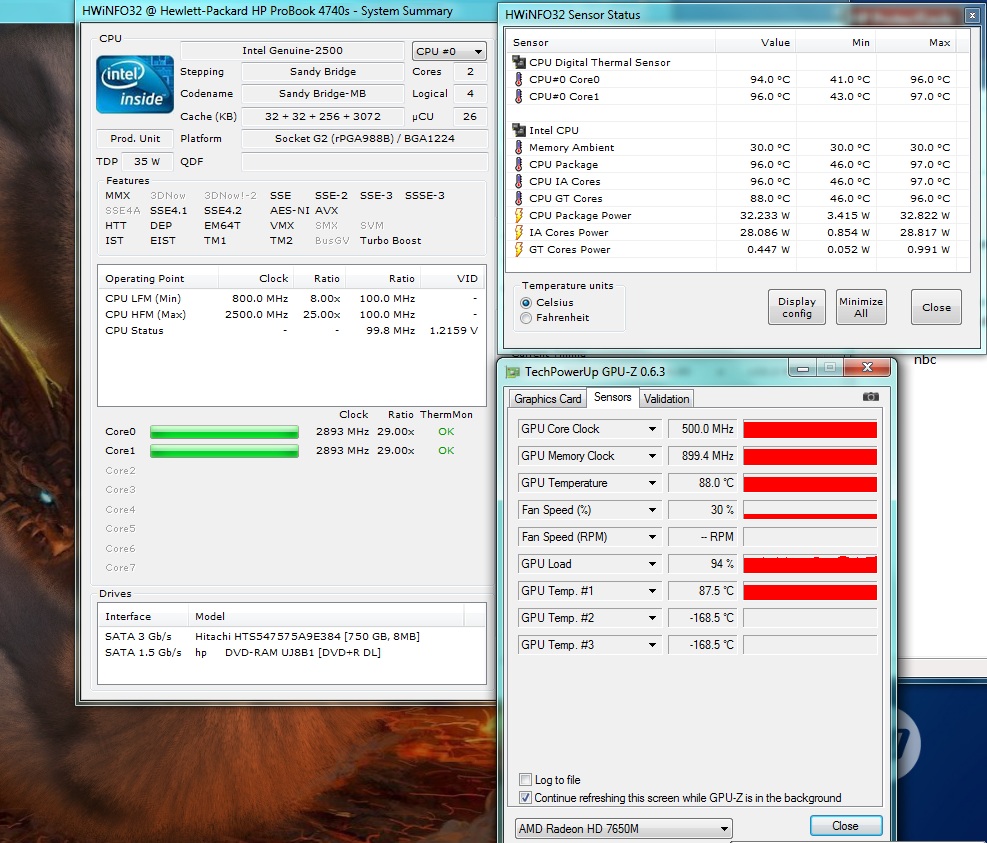The height and width of the screenshot is (843, 987).
Task: Open the GPU Memory Clock sensor dropdown
Action: tap(652, 456)
